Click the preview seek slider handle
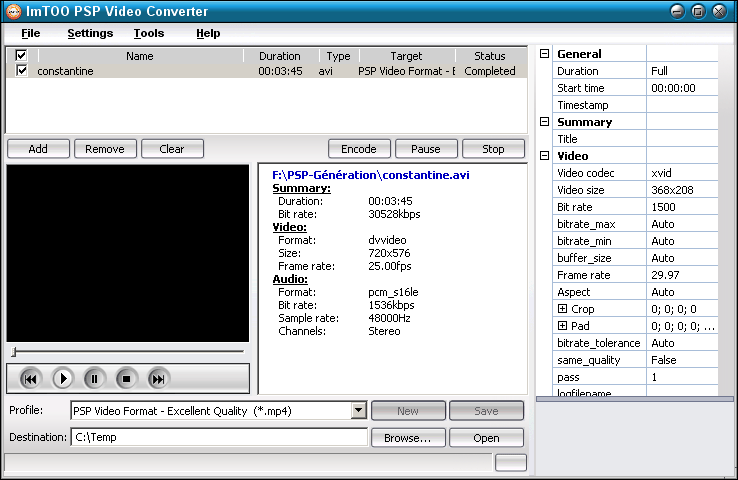This screenshot has width=738, height=480. pos(14,352)
